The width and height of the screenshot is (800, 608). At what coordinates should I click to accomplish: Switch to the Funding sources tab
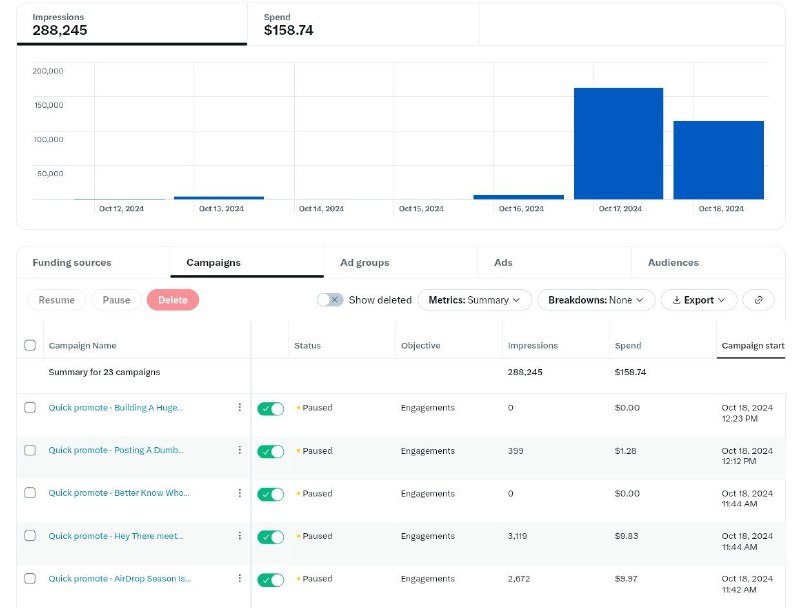click(93, 263)
